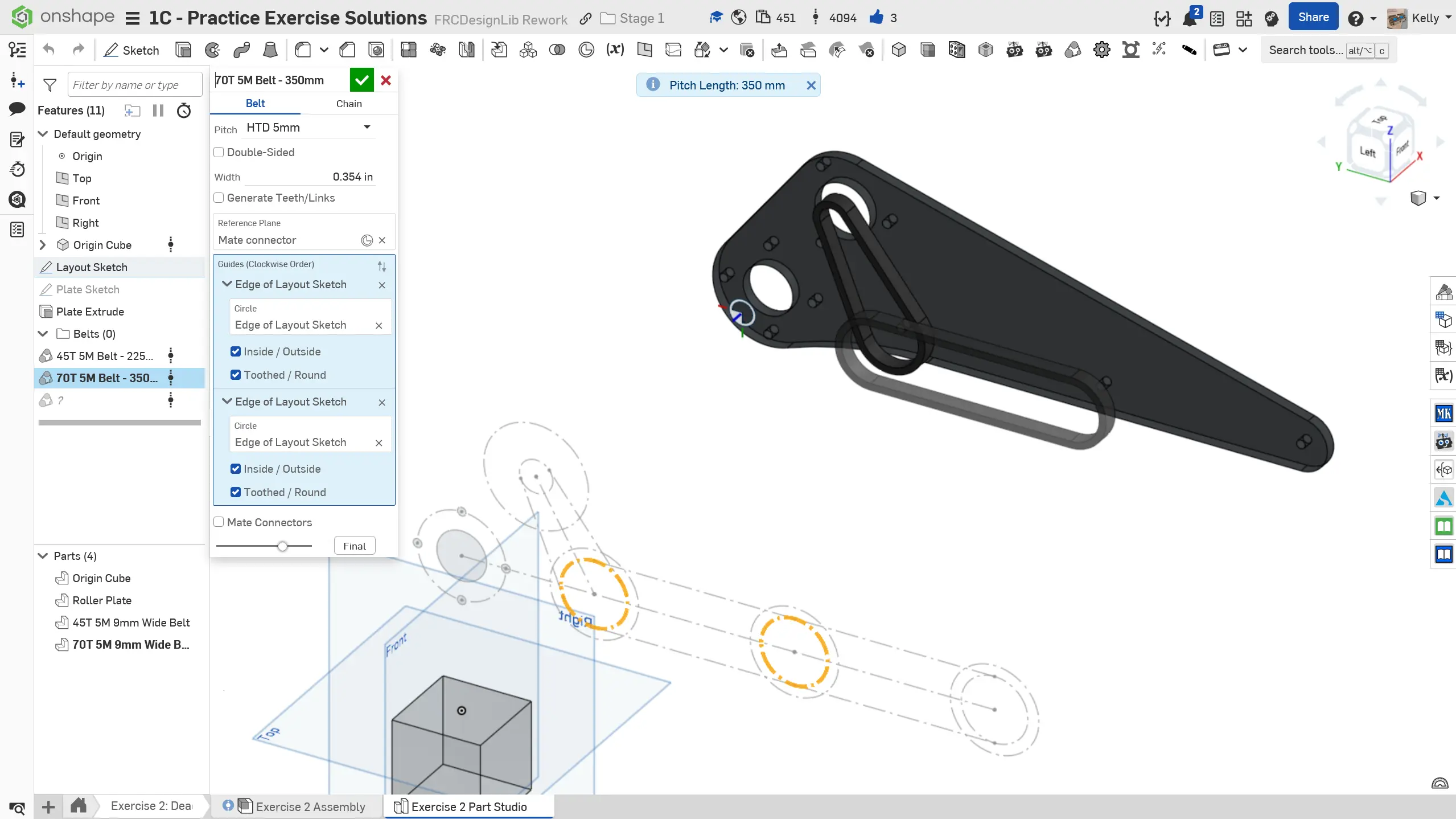Image resolution: width=1456 pixels, height=819 pixels.
Task: Click the rollback timer icon beside Features
Action: (x=184, y=110)
